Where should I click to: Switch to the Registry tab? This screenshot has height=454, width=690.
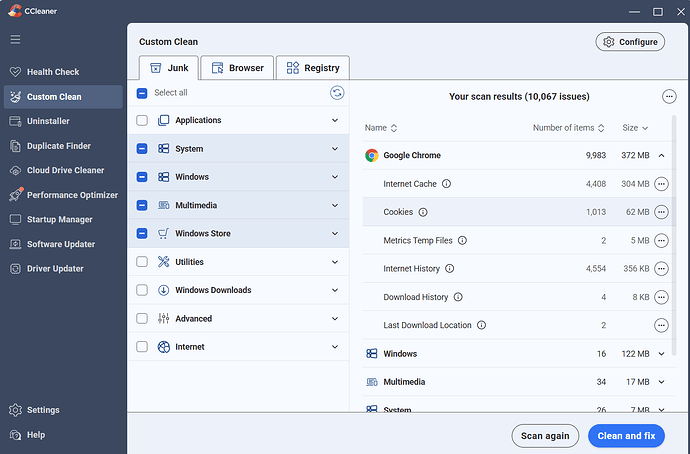click(x=313, y=68)
